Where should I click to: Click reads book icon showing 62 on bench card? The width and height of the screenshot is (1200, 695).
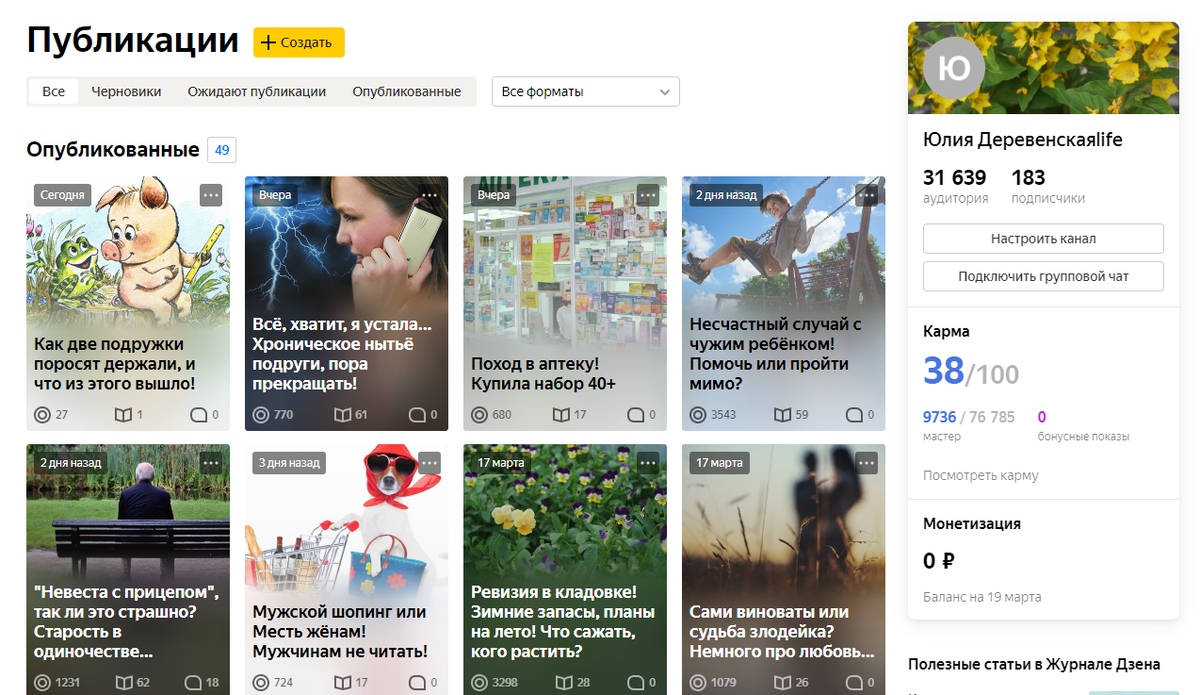124,683
